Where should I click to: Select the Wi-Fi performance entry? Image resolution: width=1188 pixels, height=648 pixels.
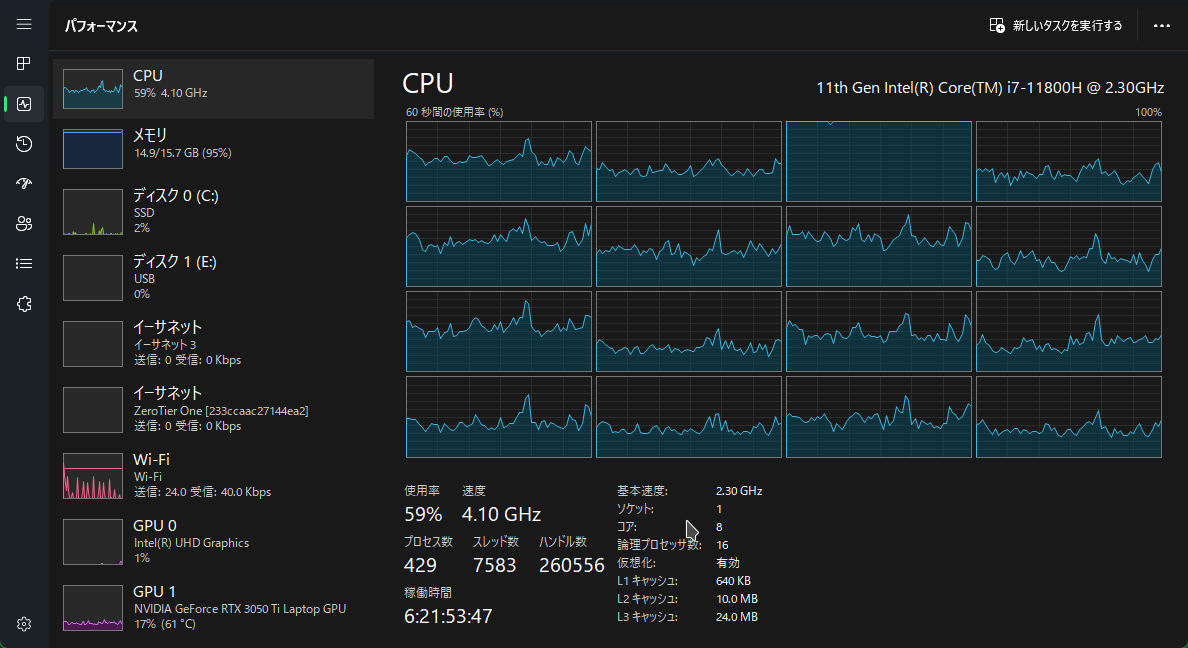point(213,475)
